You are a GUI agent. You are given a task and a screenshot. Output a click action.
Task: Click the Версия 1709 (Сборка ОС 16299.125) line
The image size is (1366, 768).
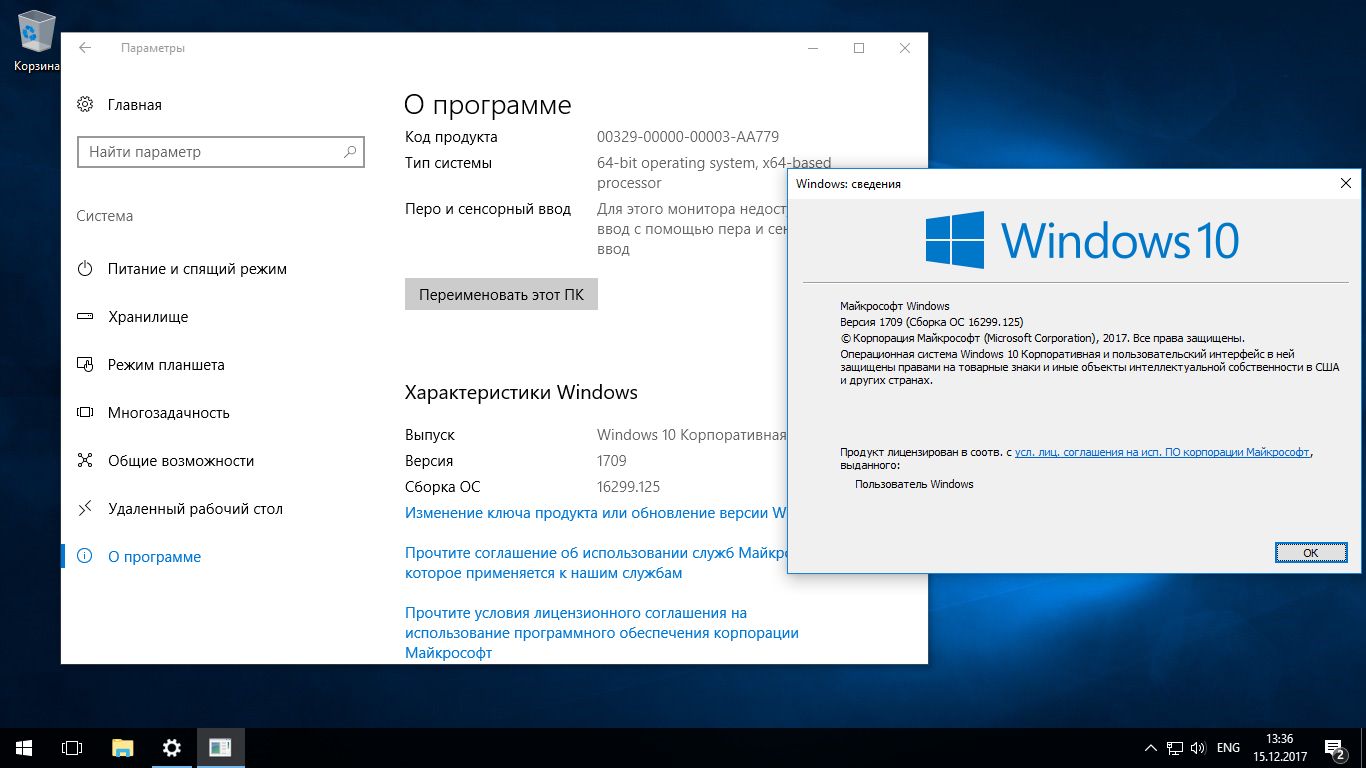pos(932,322)
